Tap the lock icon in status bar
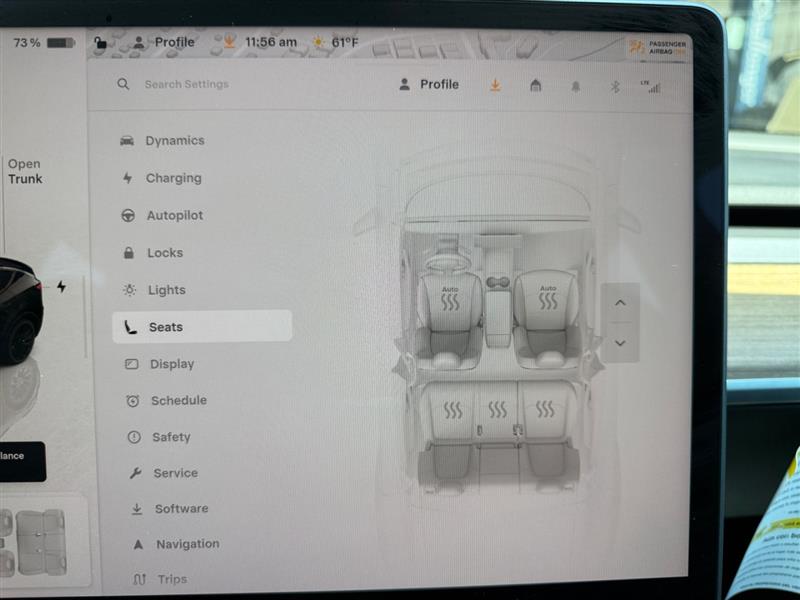The image size is (800, 600). [x=100, y=43]
